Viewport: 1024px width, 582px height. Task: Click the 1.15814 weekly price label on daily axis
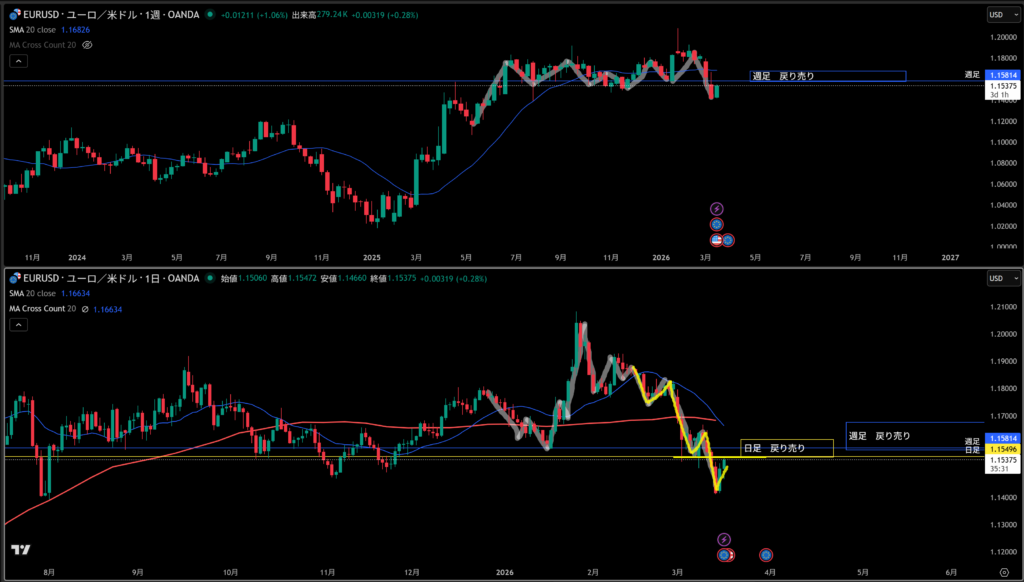coord(1001,439)
